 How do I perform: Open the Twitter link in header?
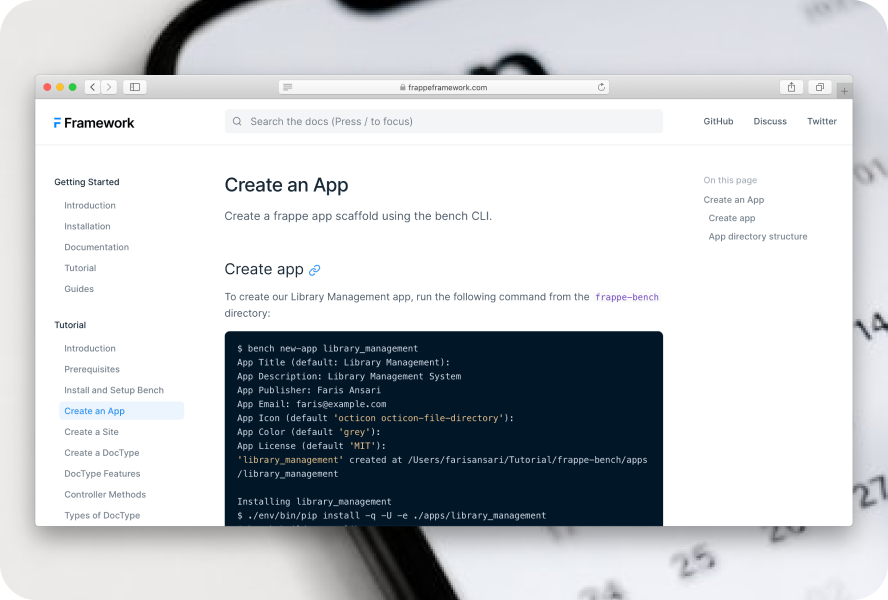[822, 121]
